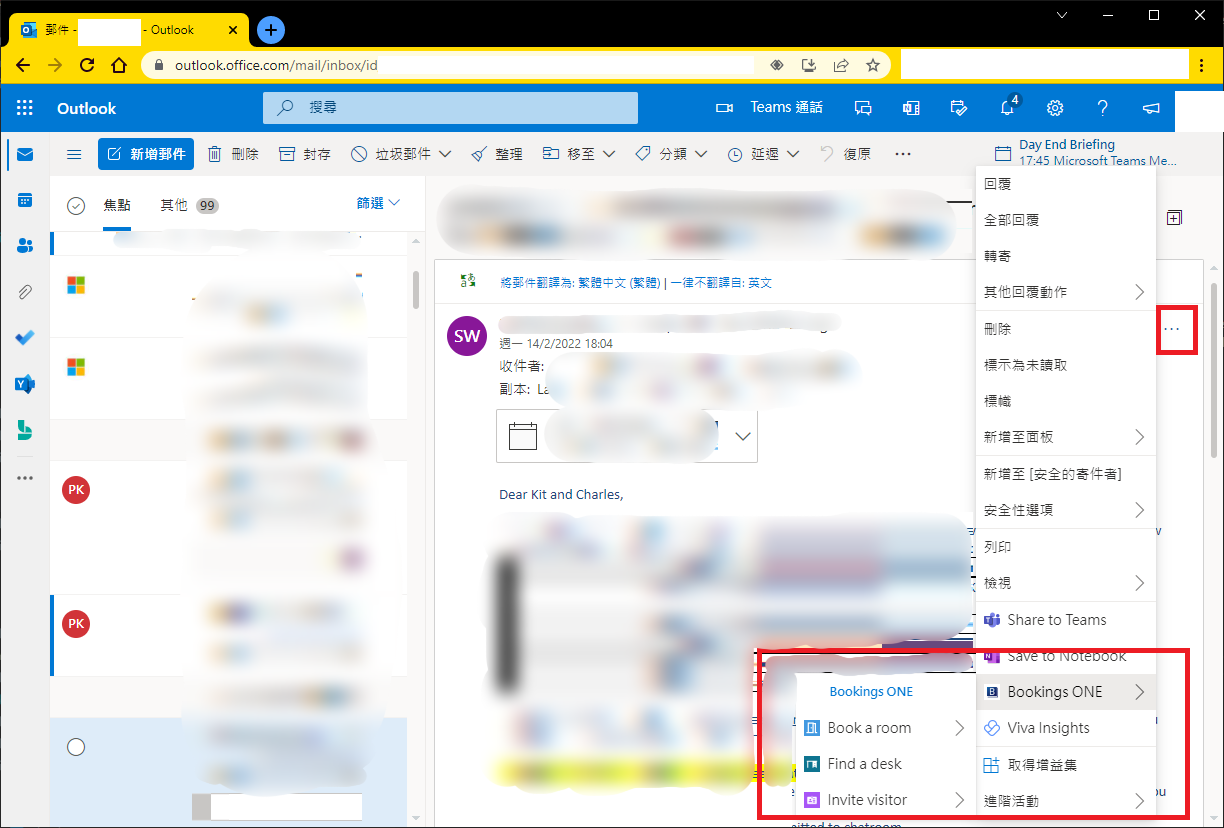Screen dimensions: 1224x828
Task: Open Yammer from the left sidebar
Action: (25, 384)
